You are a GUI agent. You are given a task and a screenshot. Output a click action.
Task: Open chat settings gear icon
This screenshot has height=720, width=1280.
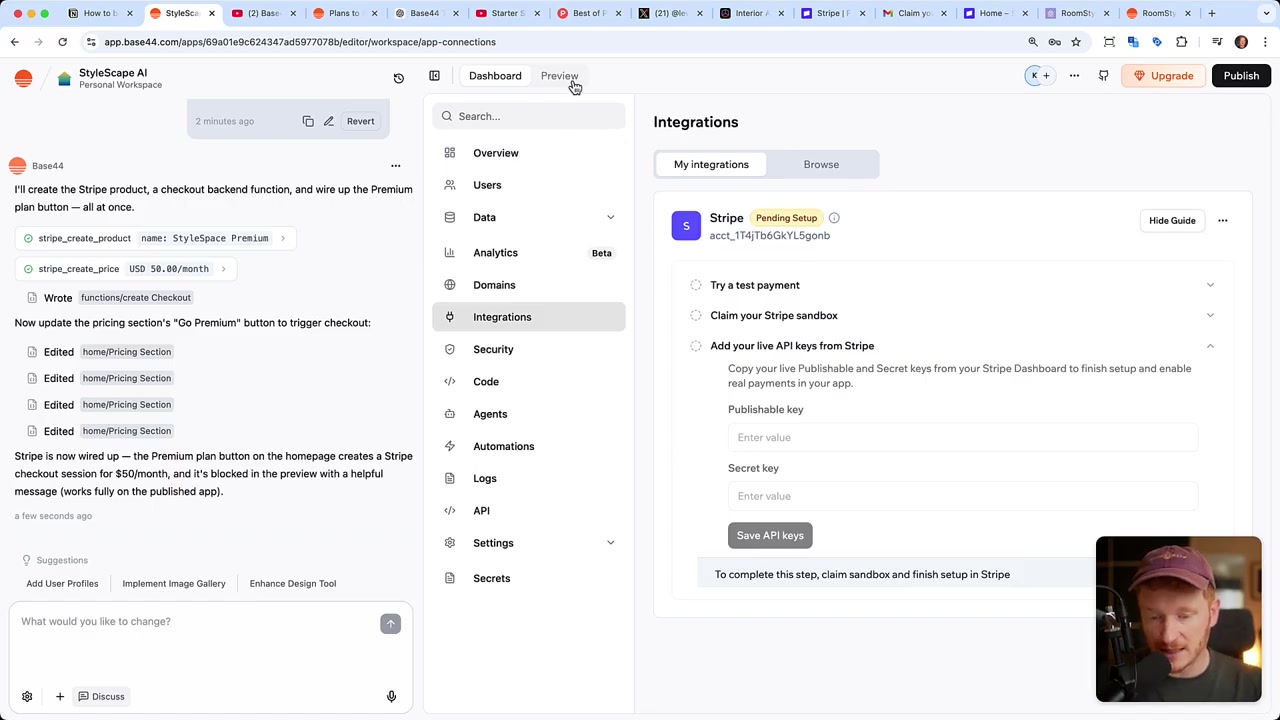click(x=27, y=696)
